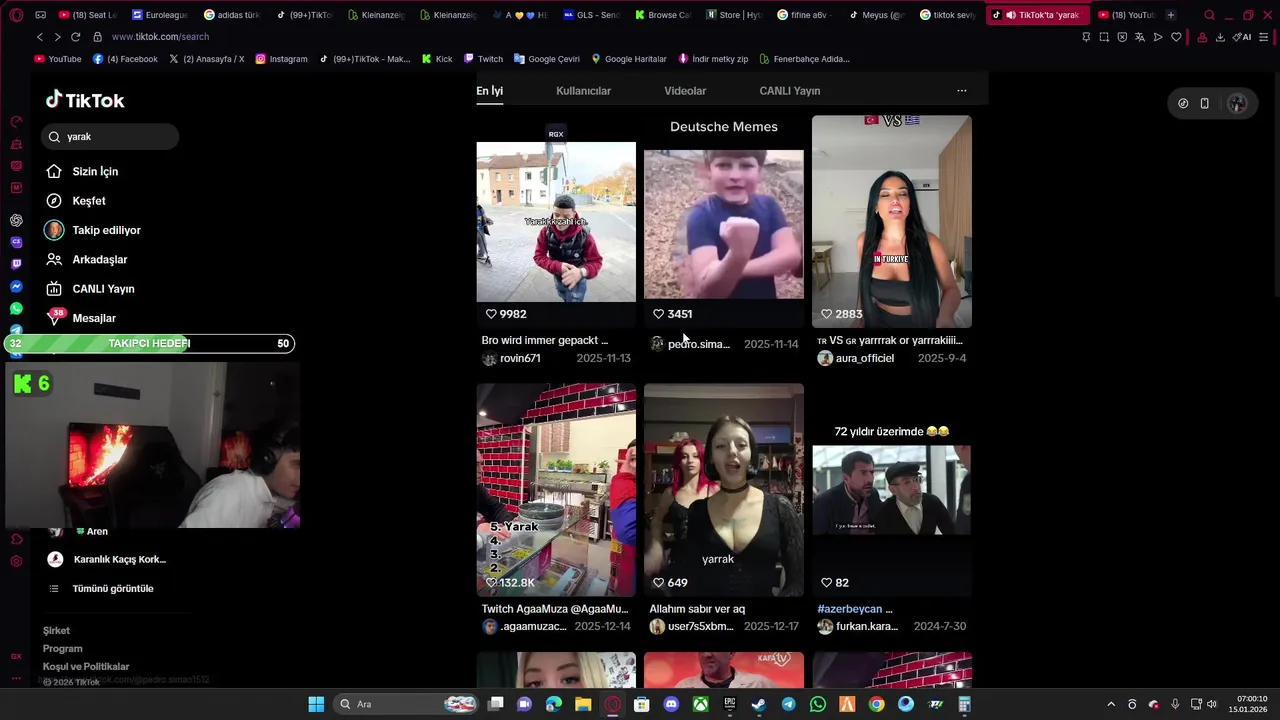Expand Program footer section

[x=62, y=649]
